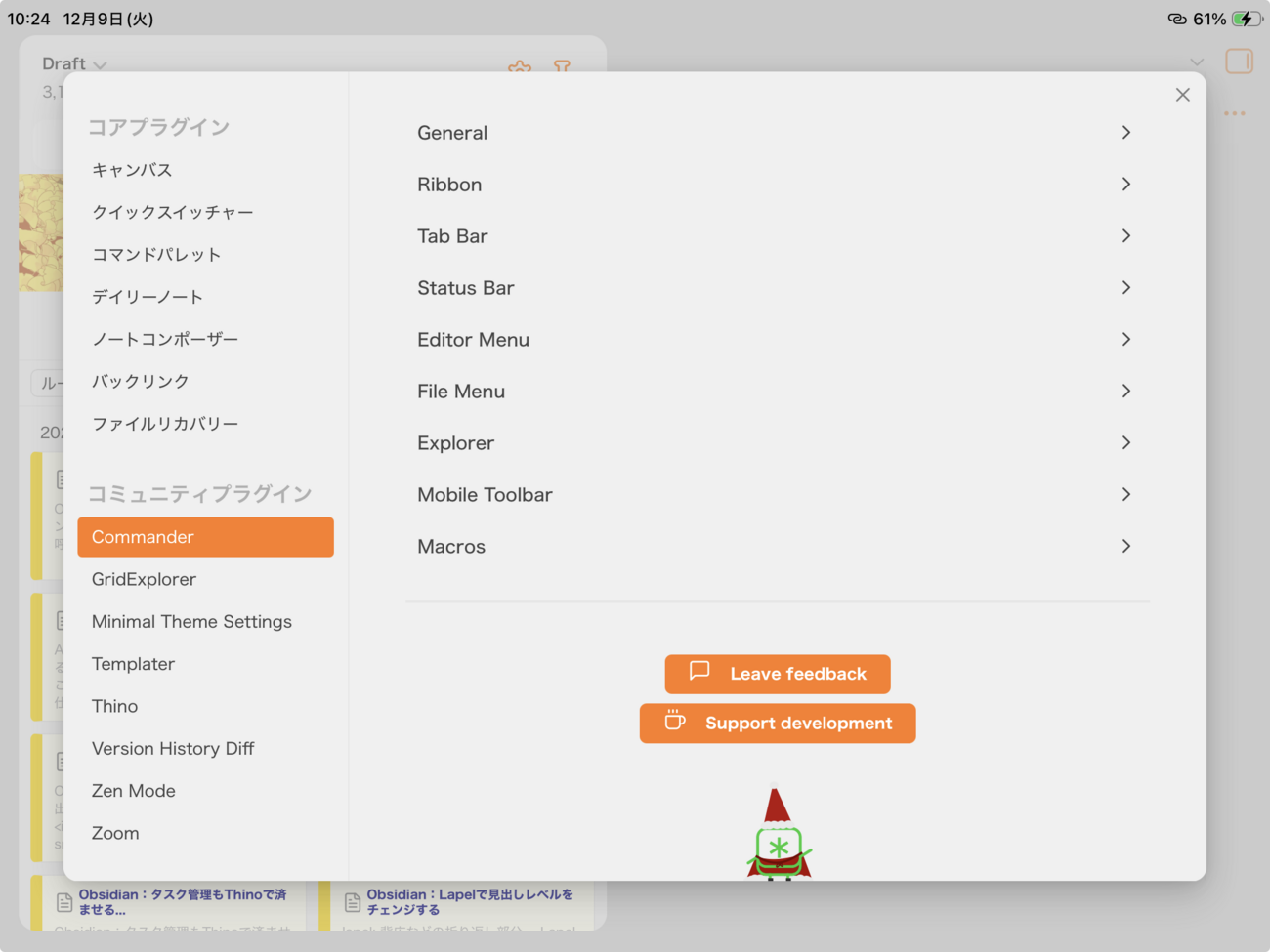Image resolution: width=1270 pixels, height=952 pixels.
Task: Open Zoom plugin settings
Action: click(x=205, y=833)
